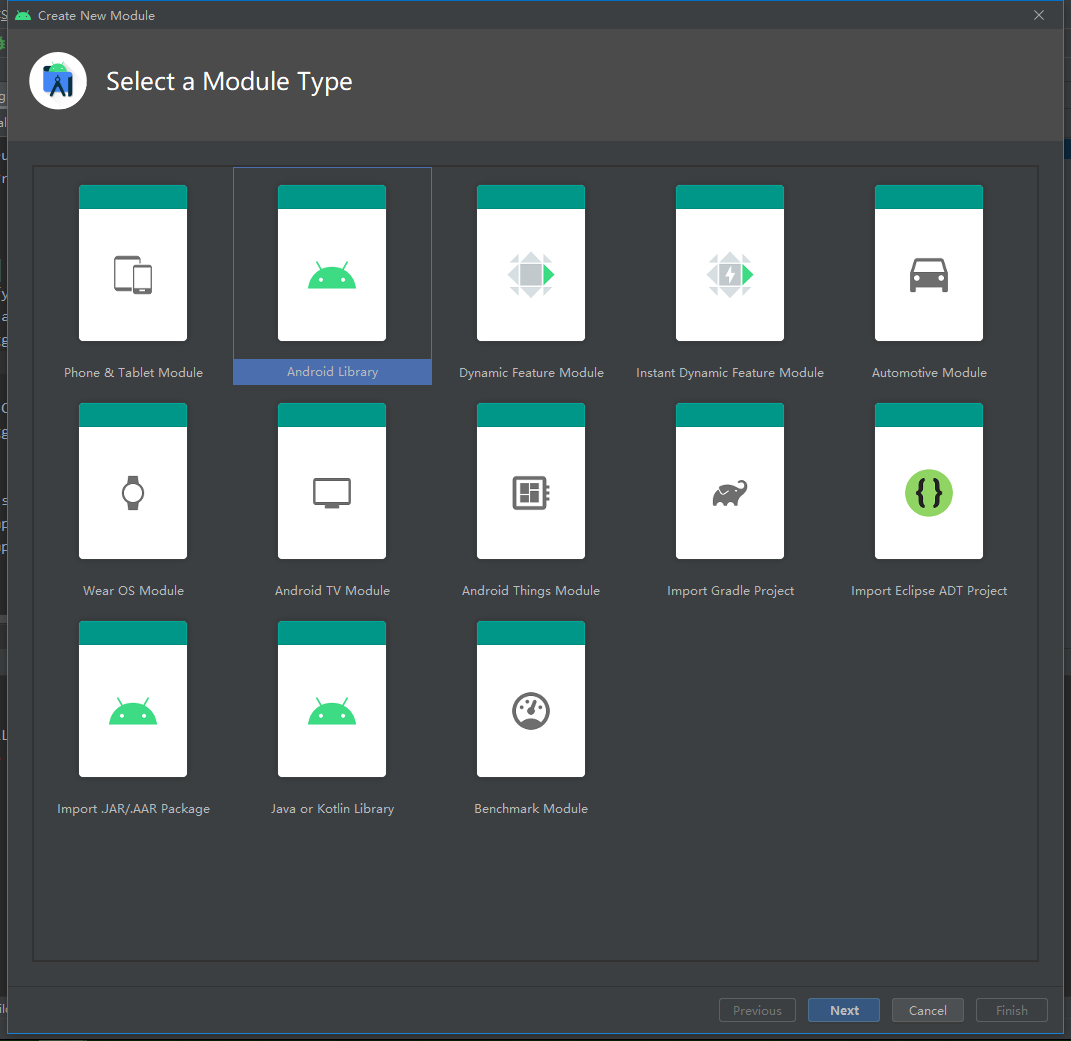Click the 'Import .JAR/.AAR Package' label
The image size is (1071, 1041).
click(x=133, y=808)
